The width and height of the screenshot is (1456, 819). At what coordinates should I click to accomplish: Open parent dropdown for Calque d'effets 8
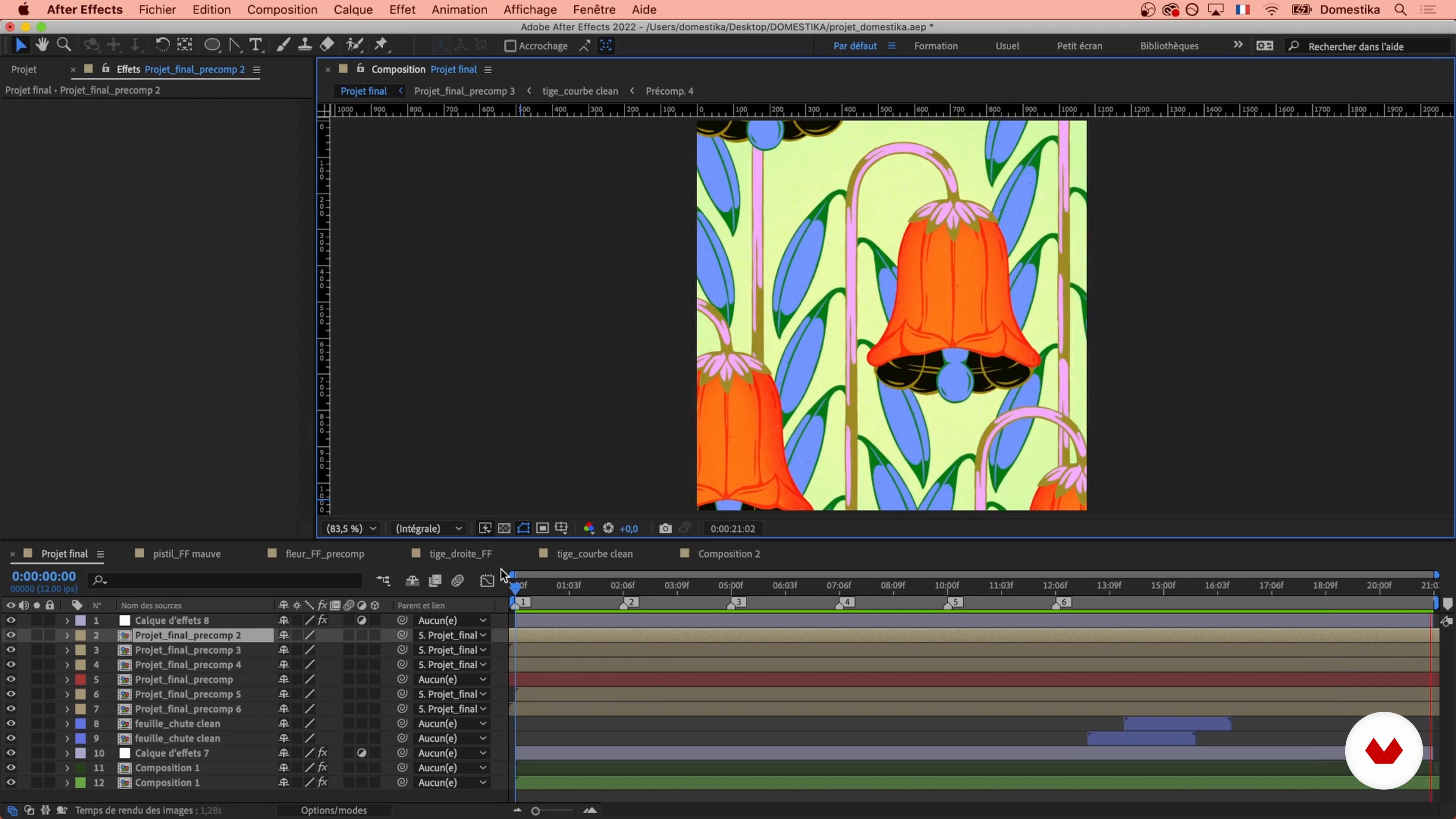pyautogui.click(x=452, y=621)
